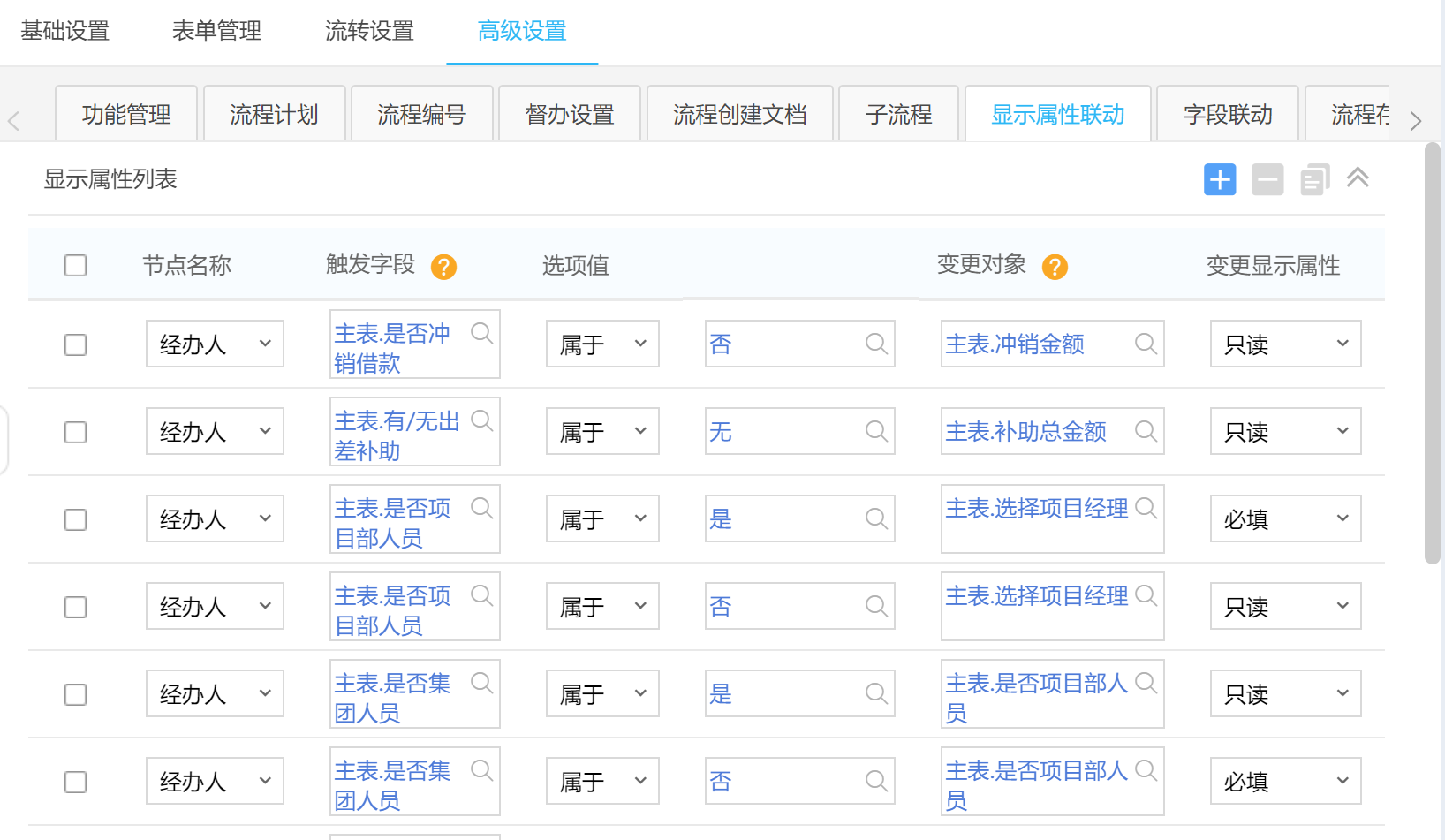Click search icon in 主表.补助总金额 field
The image size is (1445, 840).
click(1146, 431)
